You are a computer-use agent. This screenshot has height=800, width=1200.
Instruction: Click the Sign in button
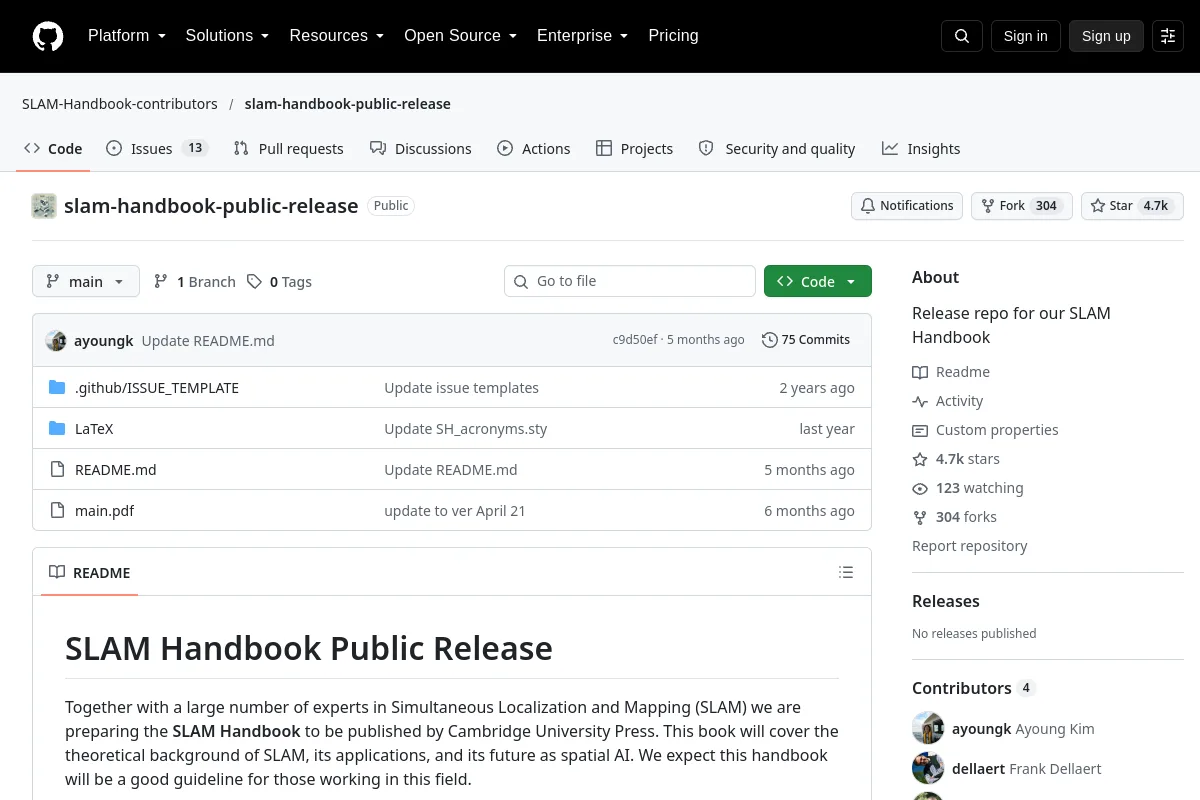pos(1025,36)
